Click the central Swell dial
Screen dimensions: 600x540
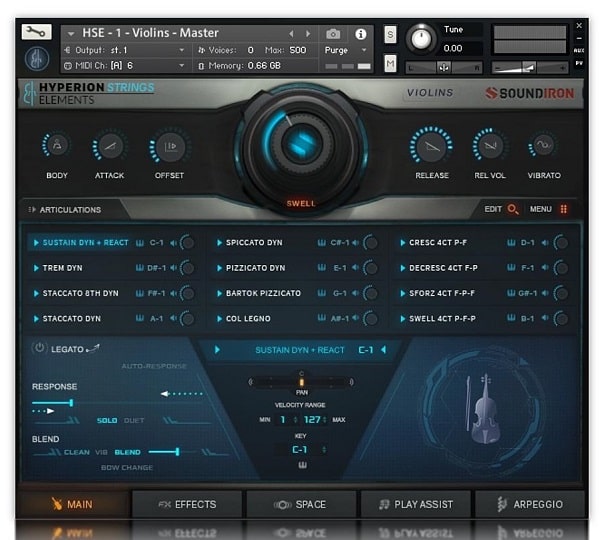tap(301, 144)
